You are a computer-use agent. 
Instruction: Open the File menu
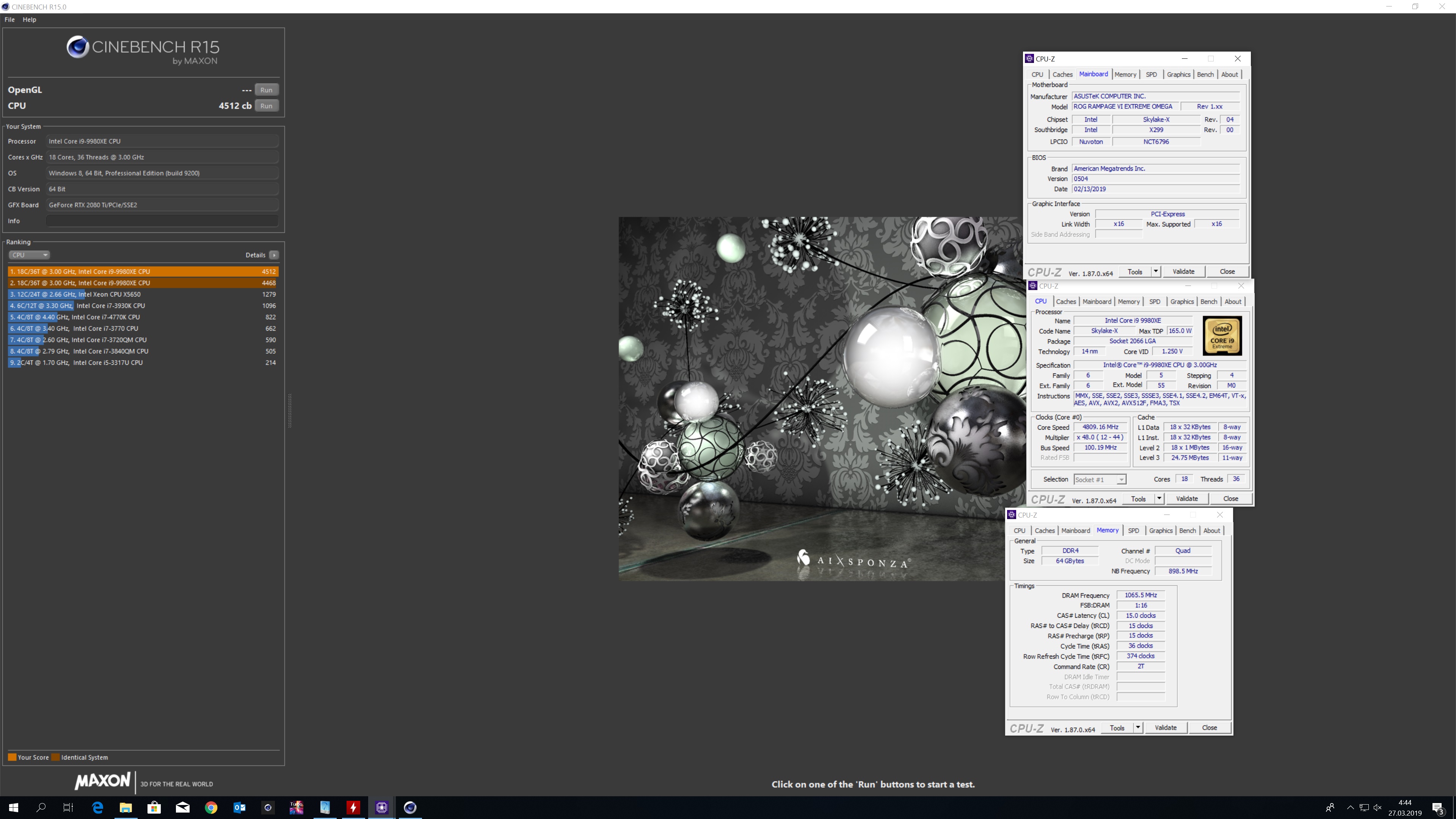pyautogui.click(x=9, y=19)
